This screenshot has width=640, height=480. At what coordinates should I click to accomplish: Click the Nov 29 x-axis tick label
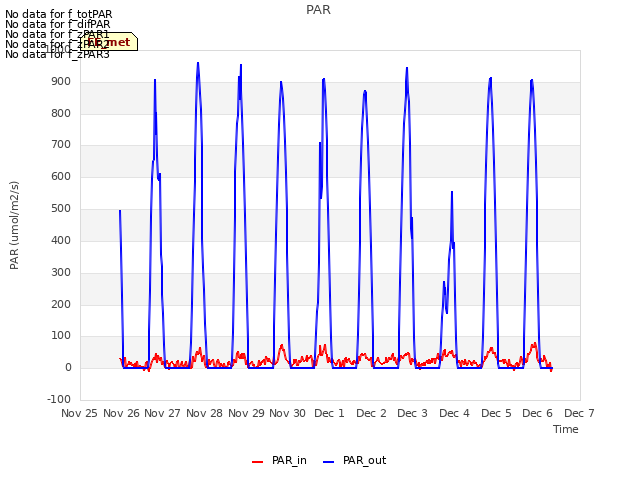(247, 413)
